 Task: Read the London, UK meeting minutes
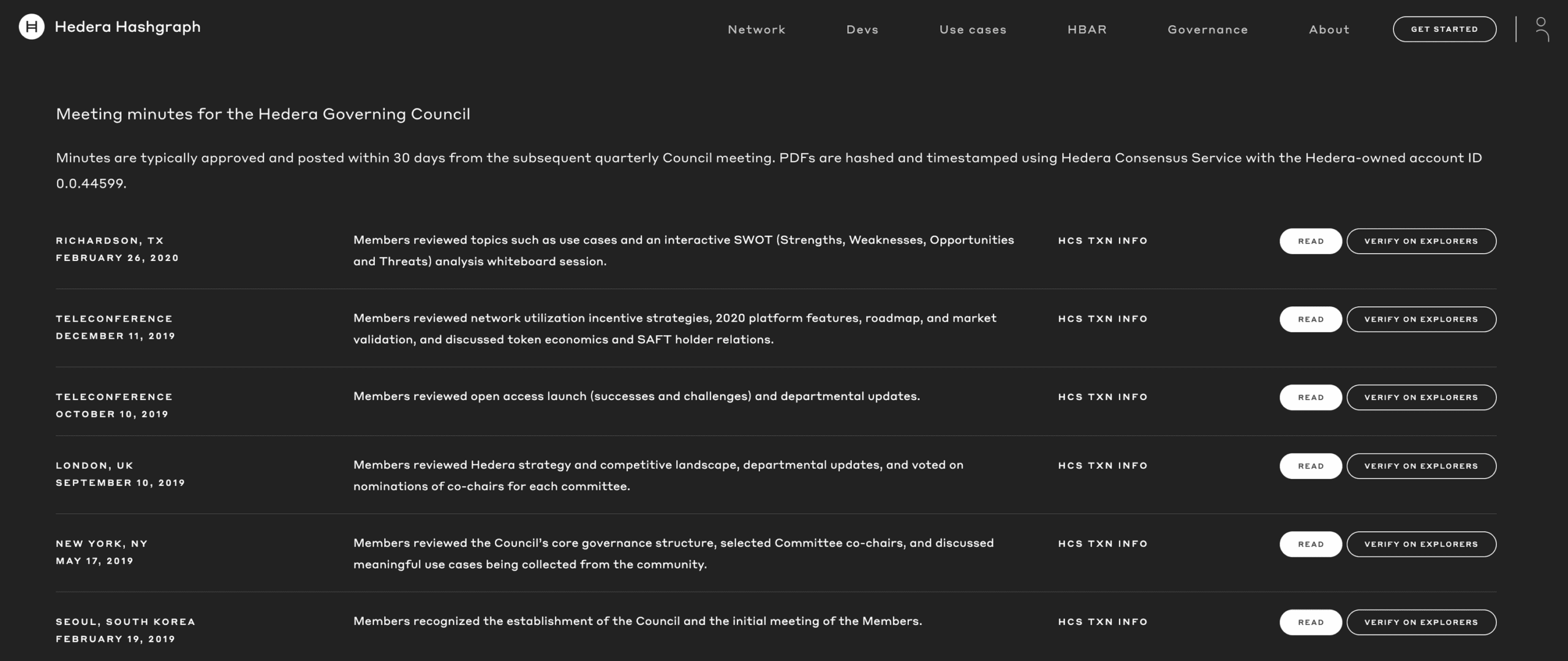1310,466
